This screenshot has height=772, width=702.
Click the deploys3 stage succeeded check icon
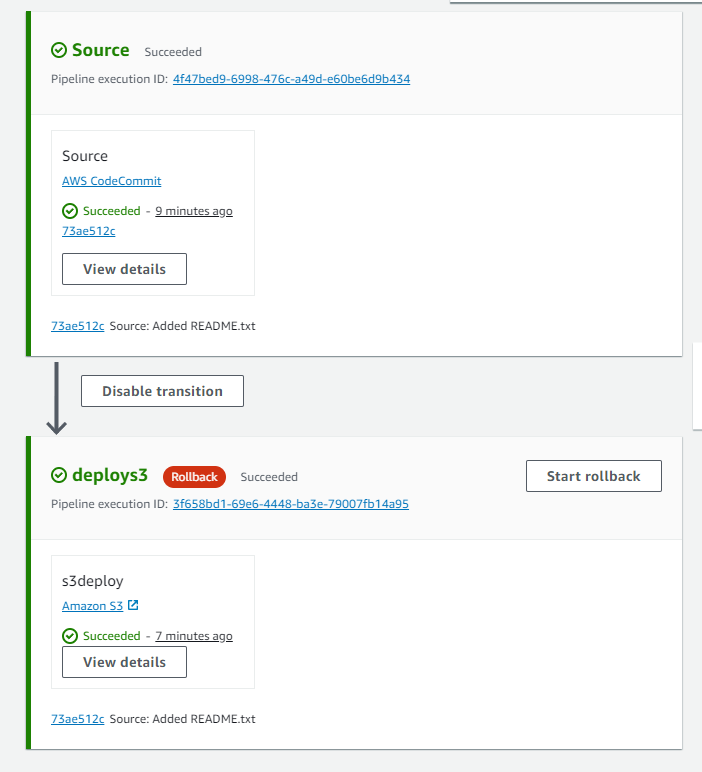pyautogui.click(x=59, y=476)
